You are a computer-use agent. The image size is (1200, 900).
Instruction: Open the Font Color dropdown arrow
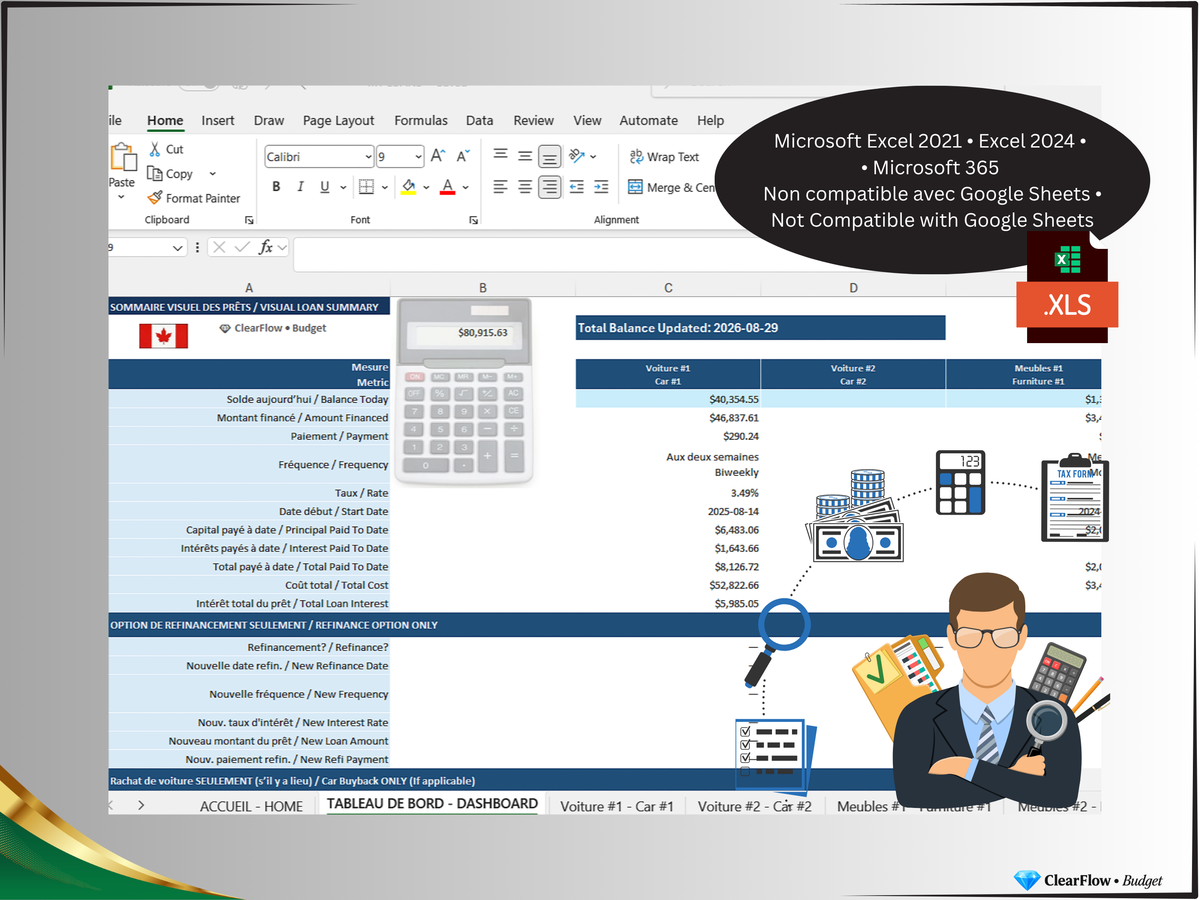click(467, 187)
